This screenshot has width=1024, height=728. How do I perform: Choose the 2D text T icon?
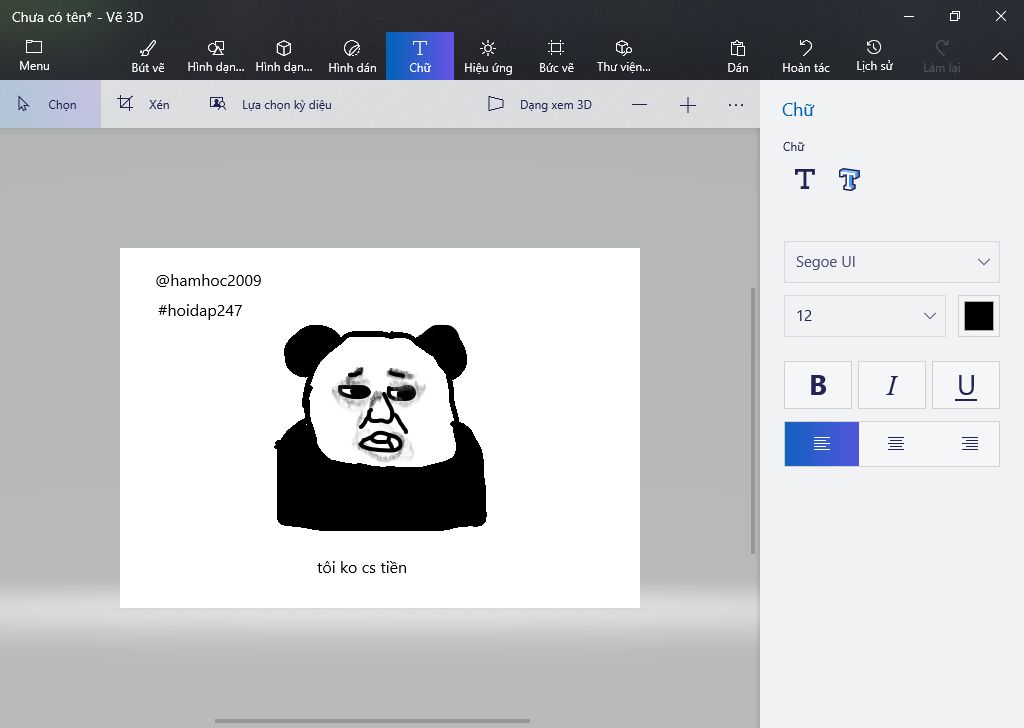pos(805,179)
